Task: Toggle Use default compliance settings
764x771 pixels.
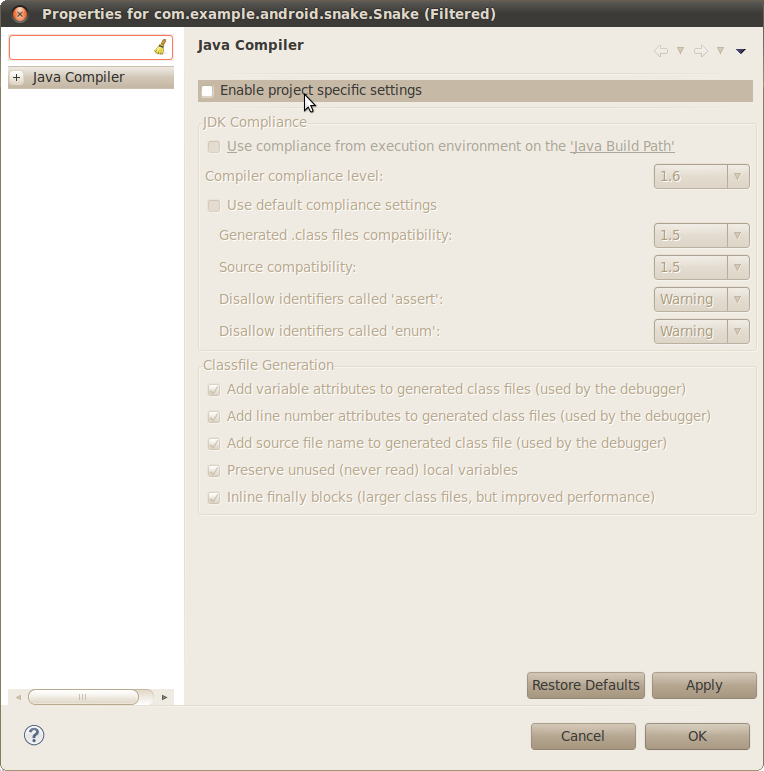Action: [214, 206]
